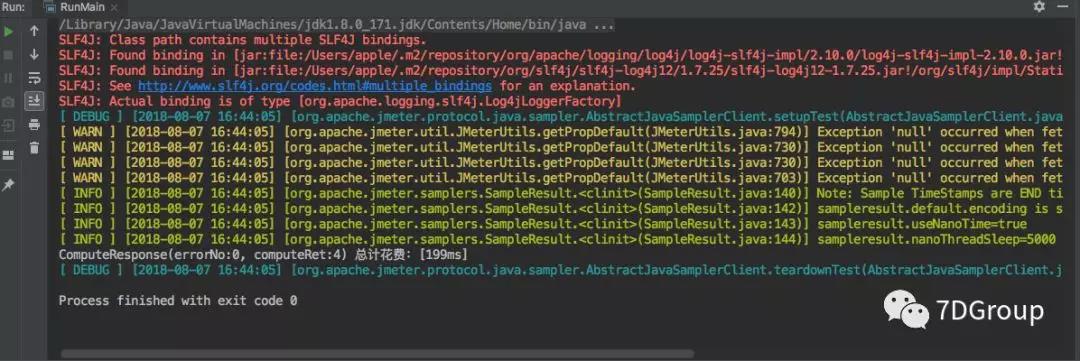The image size is (1080, 361).
Task: Open the slf4j.org multiple_bindings link
Action: click(x=315, y=86)
